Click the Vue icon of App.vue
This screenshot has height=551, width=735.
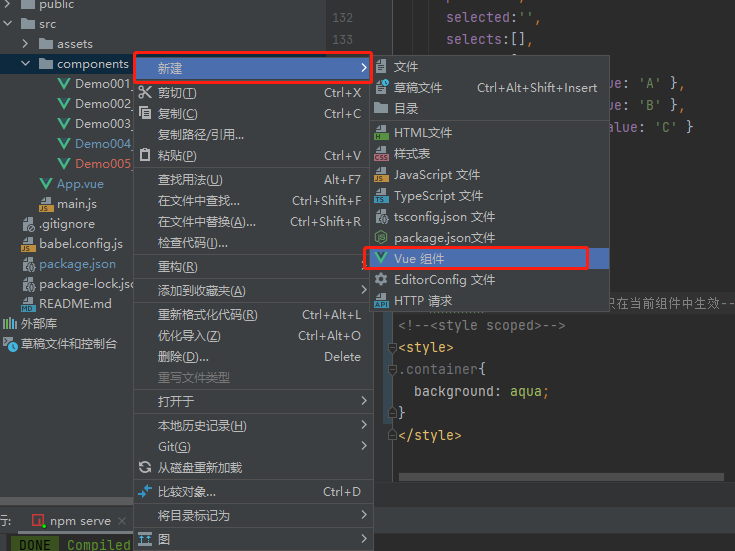click(45, 183)
